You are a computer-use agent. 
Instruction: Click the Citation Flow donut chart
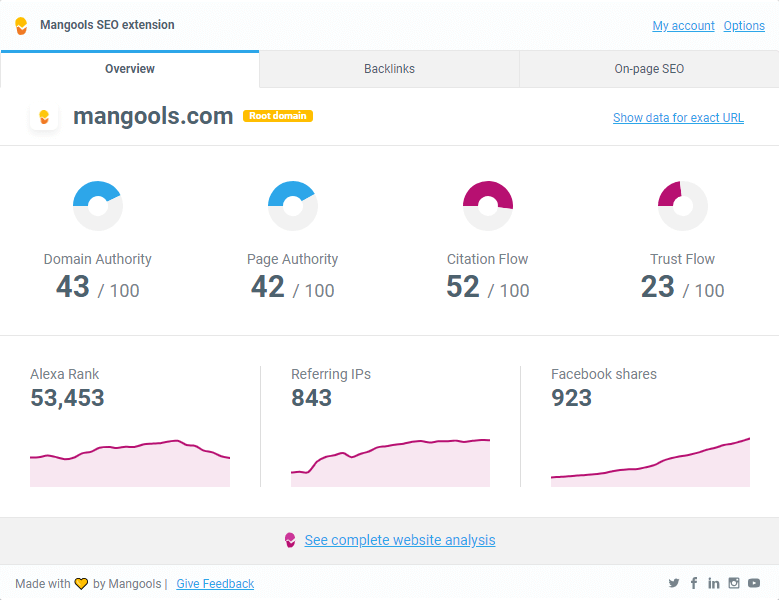click(488, 206)
